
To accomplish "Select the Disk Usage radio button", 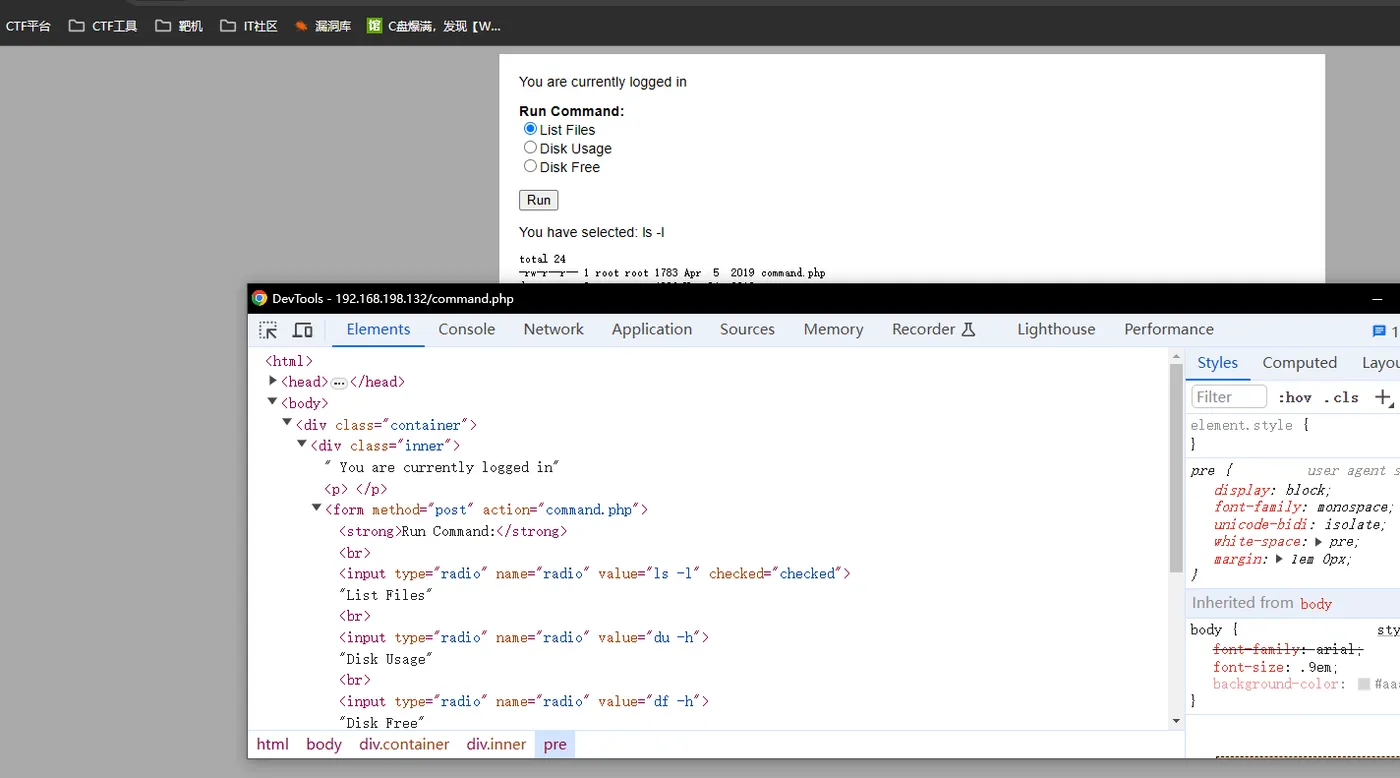I will [x=530, y=148].
